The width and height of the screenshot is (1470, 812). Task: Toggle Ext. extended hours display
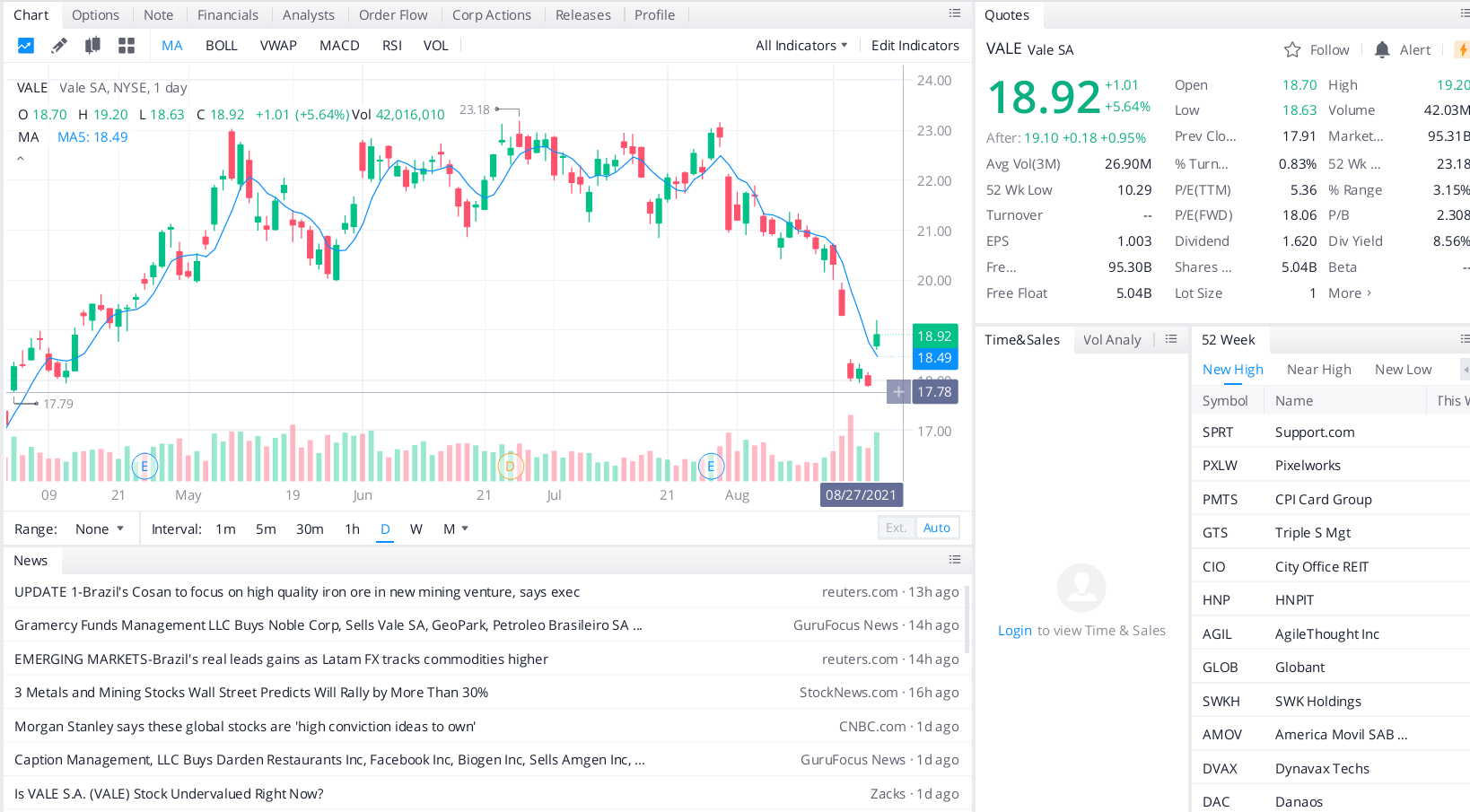coord(897,528)
